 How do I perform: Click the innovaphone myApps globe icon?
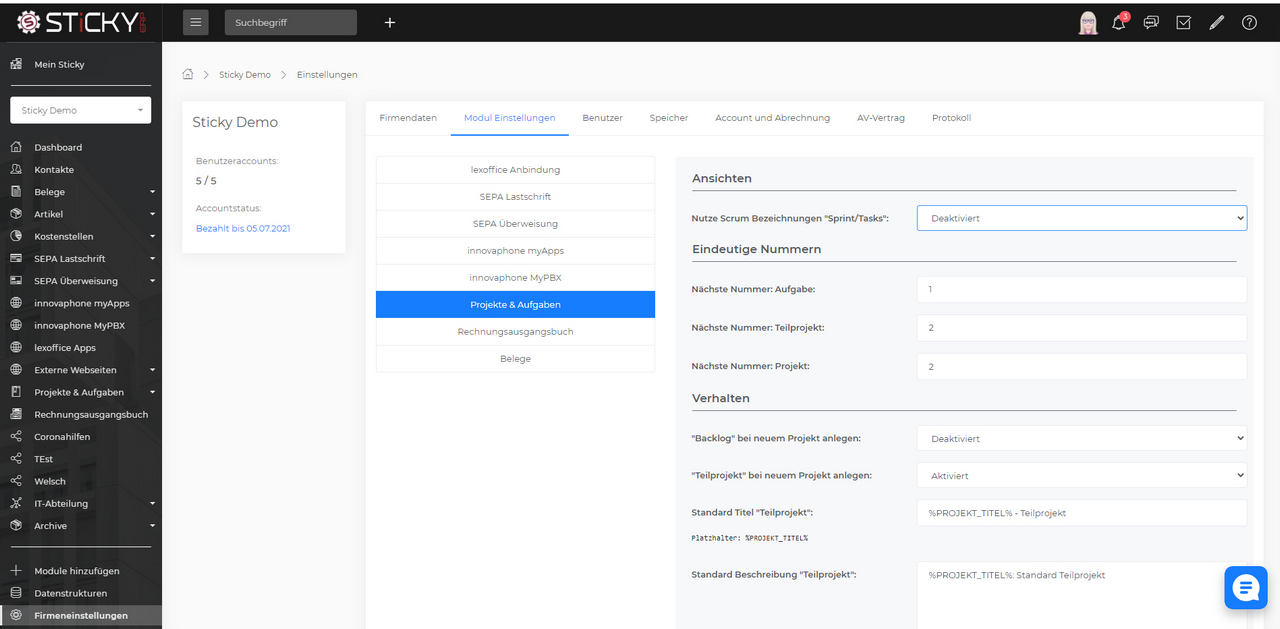point(16,303)
